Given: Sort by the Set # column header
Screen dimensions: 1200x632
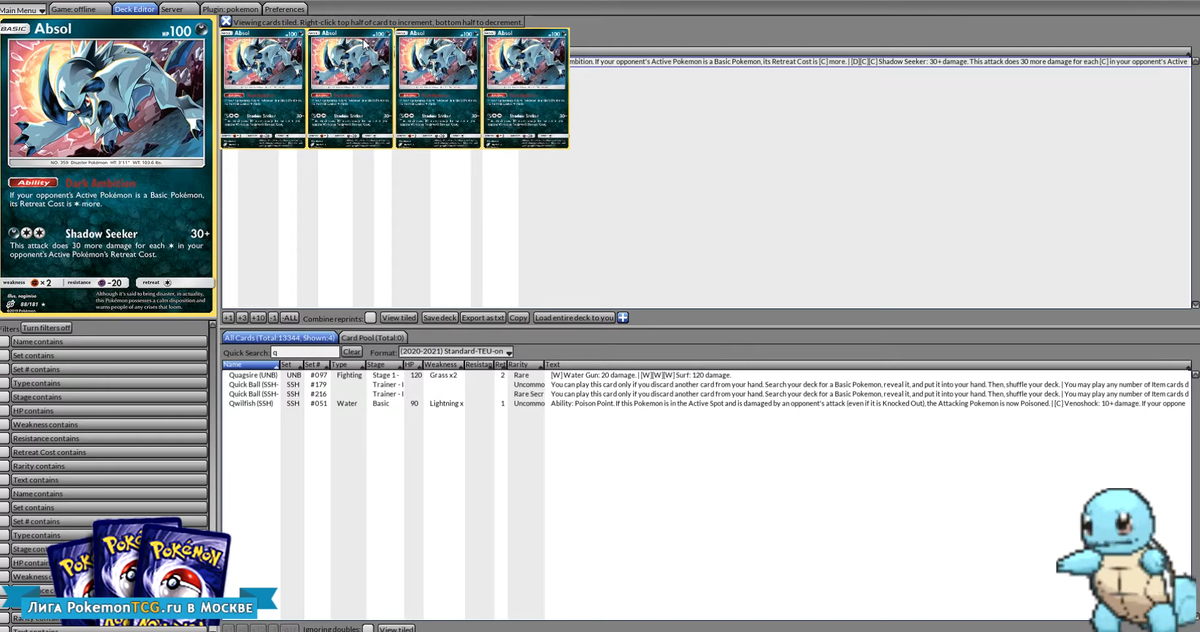Looking at the screenshot, I should pyautogui.click(x=316, y=365).
